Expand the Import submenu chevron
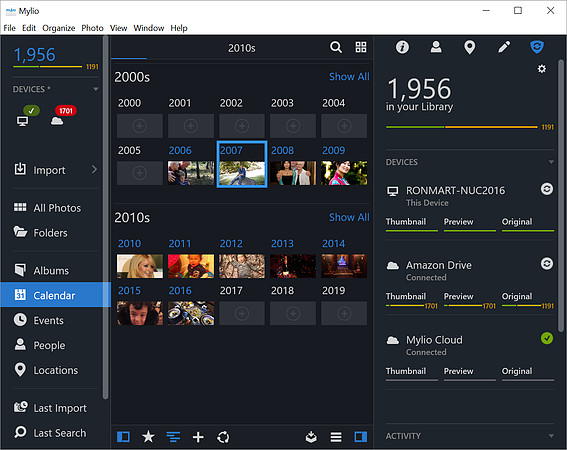Screen dimensions: 567x450 pos(94,169)
